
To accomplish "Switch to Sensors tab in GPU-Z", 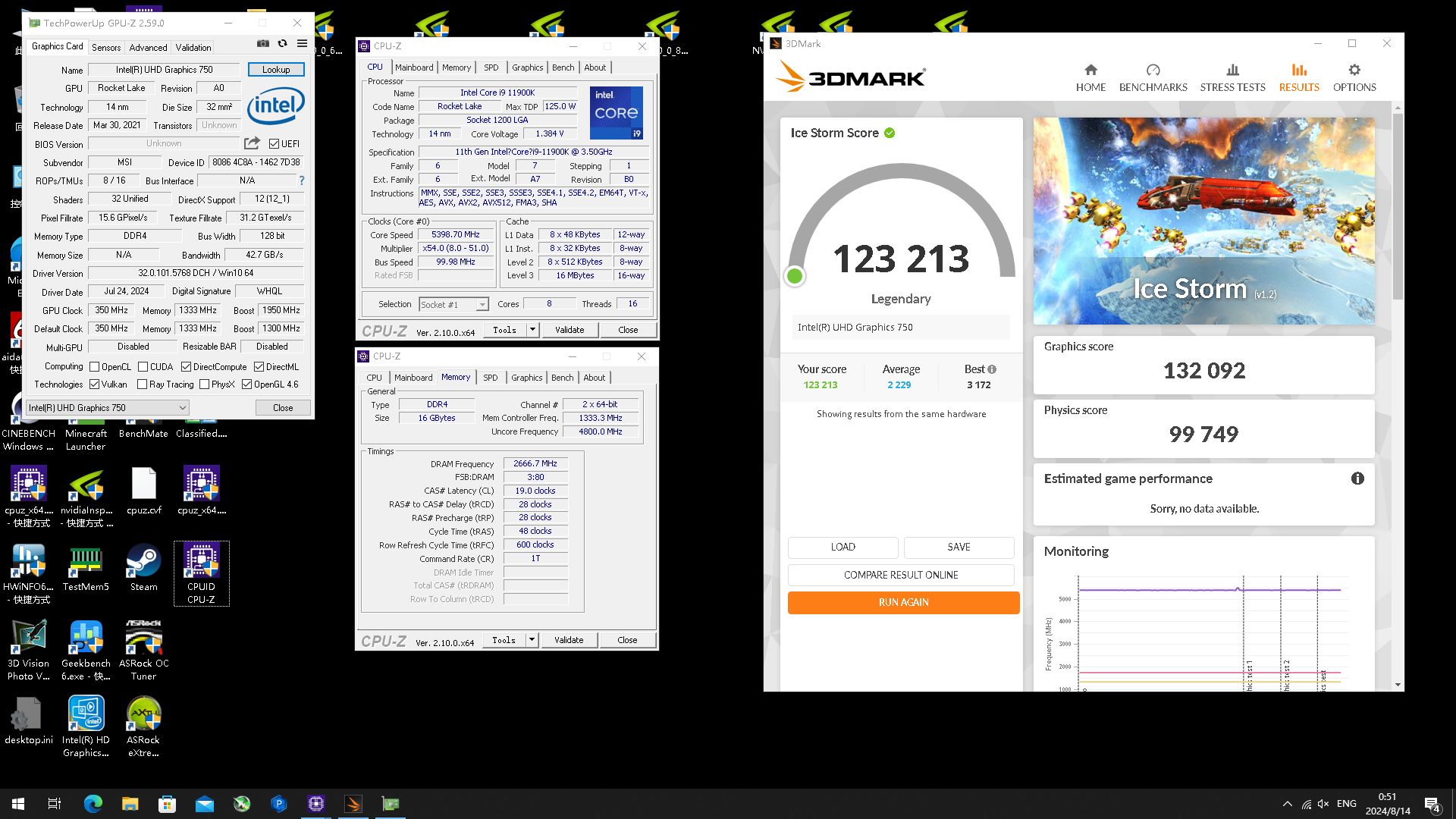I will click(106, 47).
